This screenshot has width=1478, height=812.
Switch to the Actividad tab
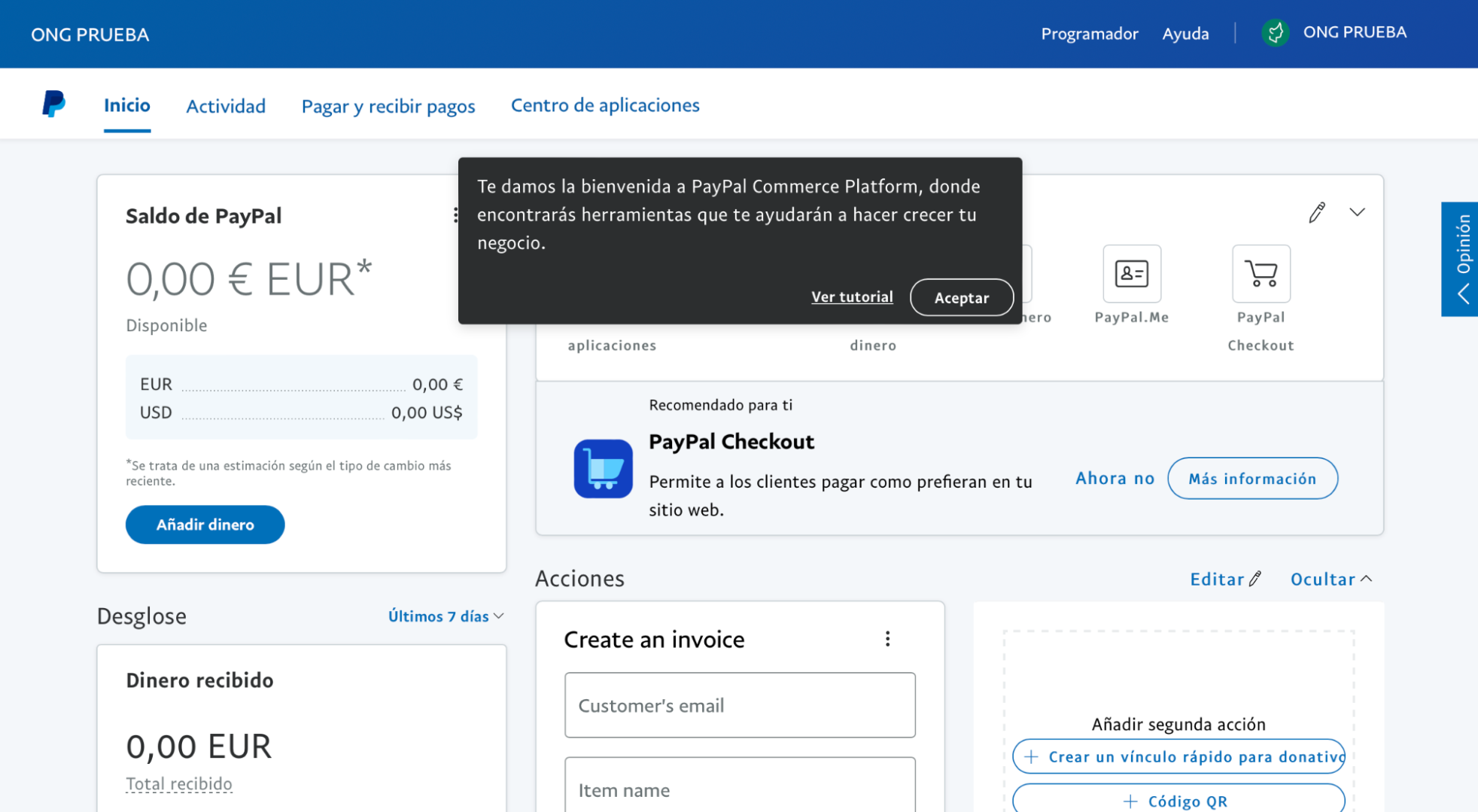pos(226,106)
